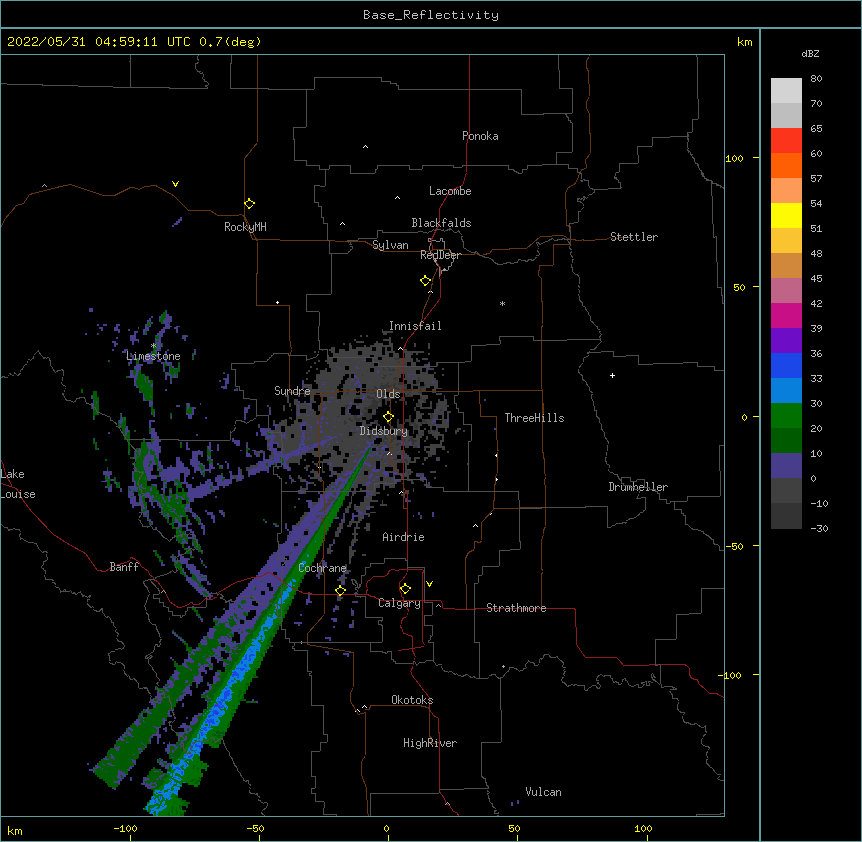
Task: Click the Vulcan label
Action: click(x=543, y=792)
